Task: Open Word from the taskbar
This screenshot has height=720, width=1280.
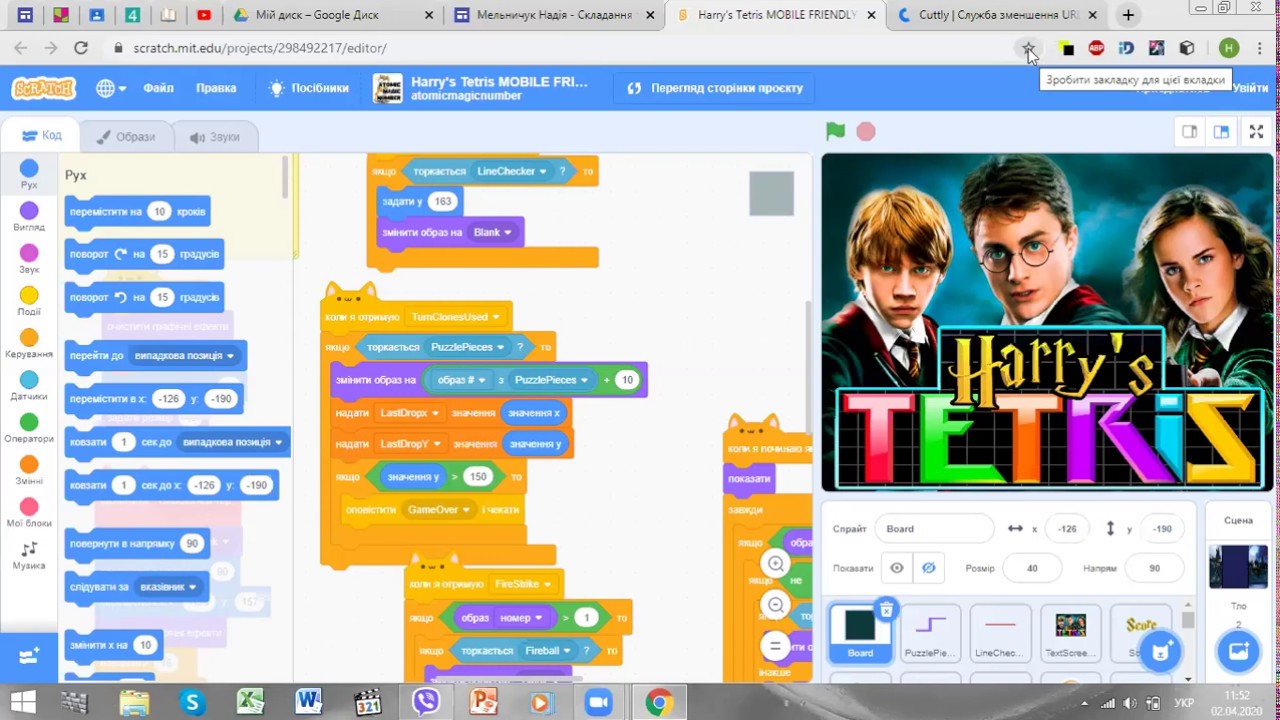Action: [x=308, y=703]
